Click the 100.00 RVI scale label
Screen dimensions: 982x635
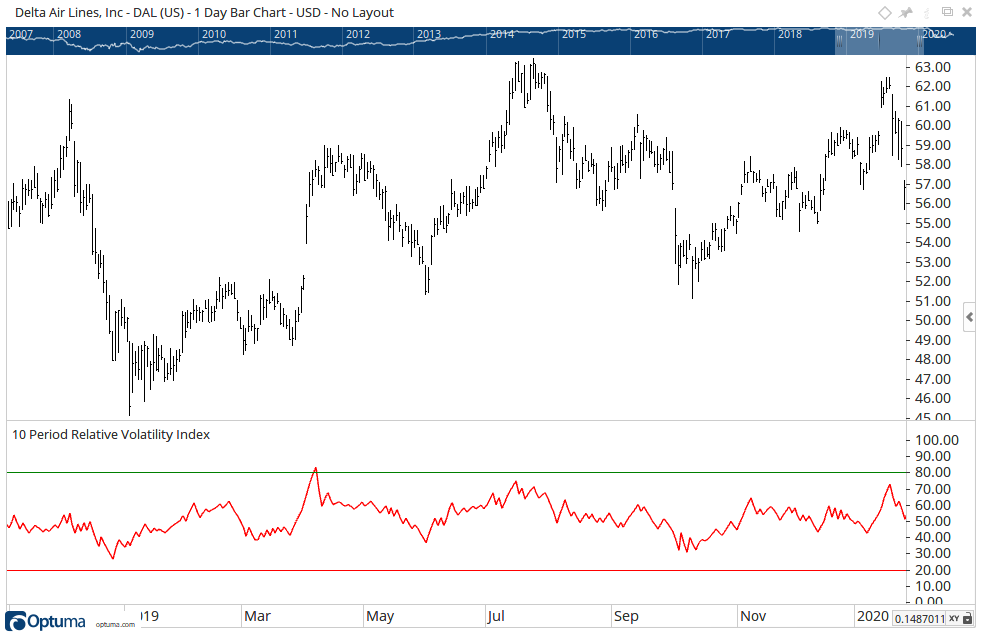coord(937,440)
